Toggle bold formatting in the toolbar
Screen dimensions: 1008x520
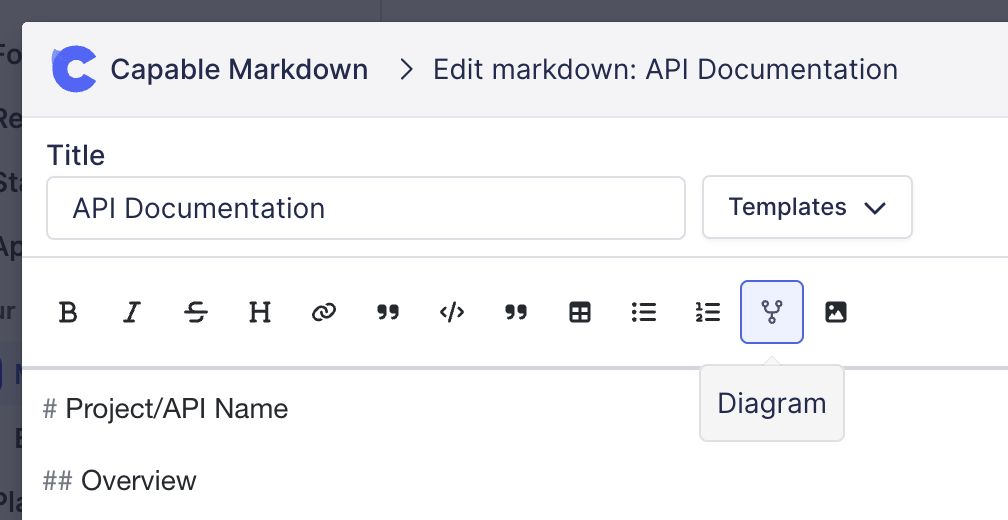click(x=68, y=312)
